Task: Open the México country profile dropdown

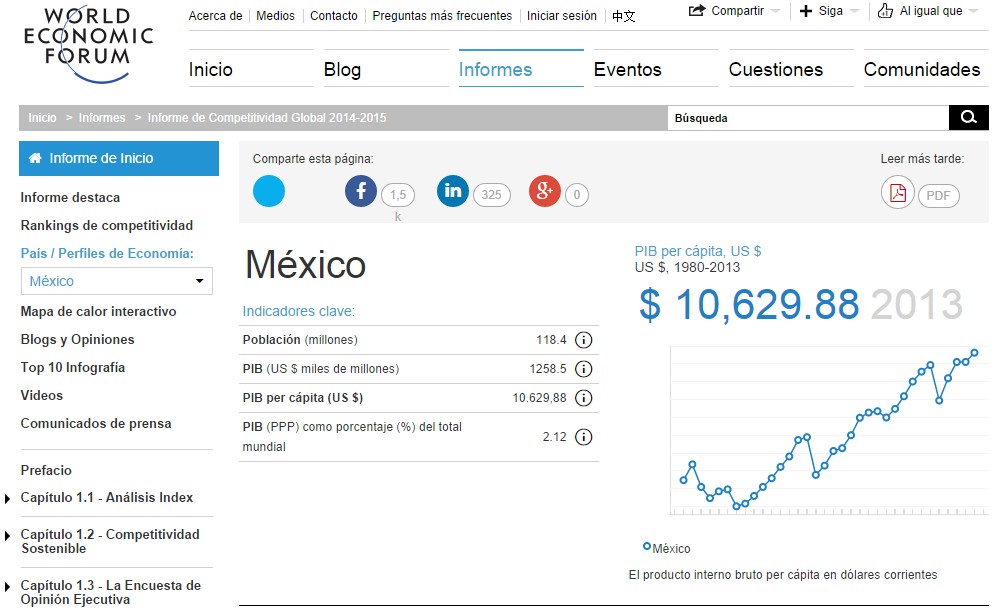Action: (117, 281)
